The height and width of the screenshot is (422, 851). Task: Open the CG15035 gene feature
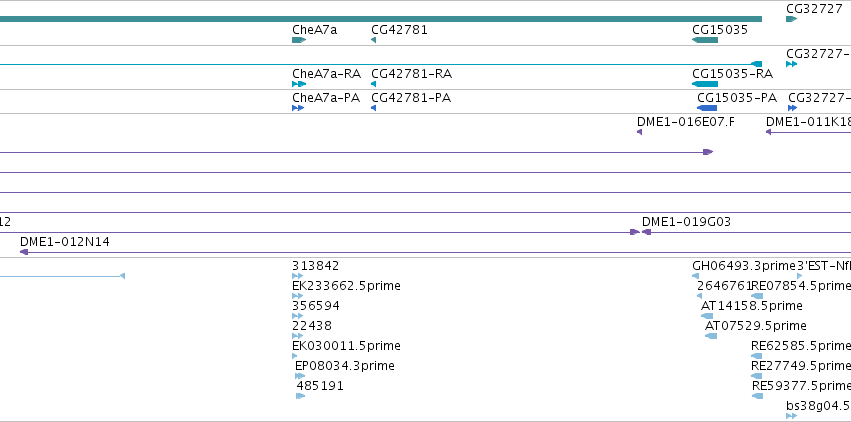pyautogui.click(x=705, y=40)
